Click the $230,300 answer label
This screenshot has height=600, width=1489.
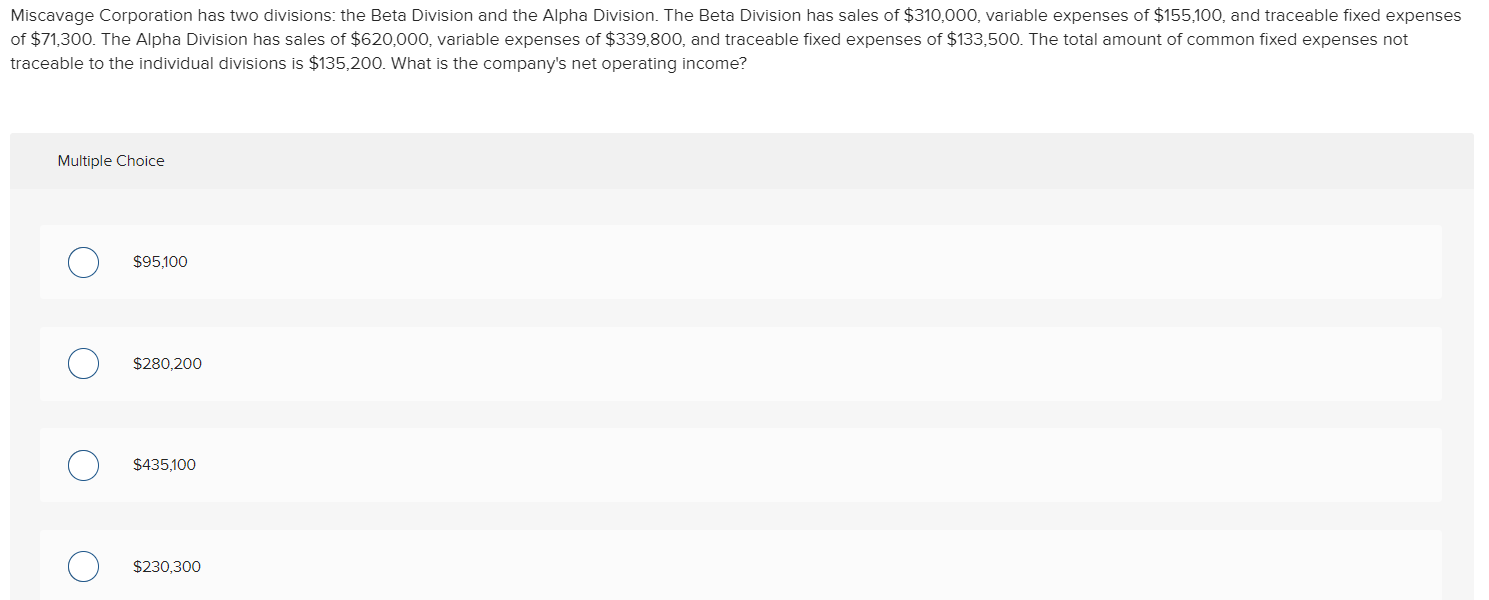[x=166, y=566]
